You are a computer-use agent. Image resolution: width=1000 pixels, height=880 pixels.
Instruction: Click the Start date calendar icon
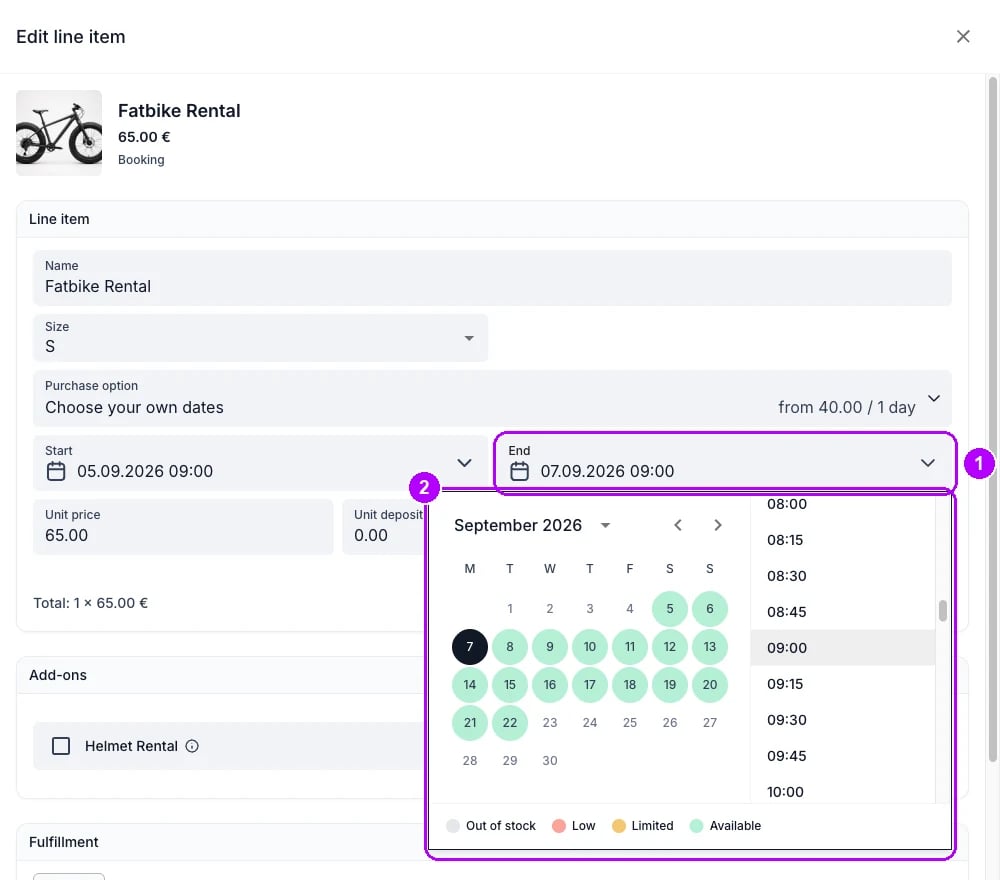coord(56,471)
